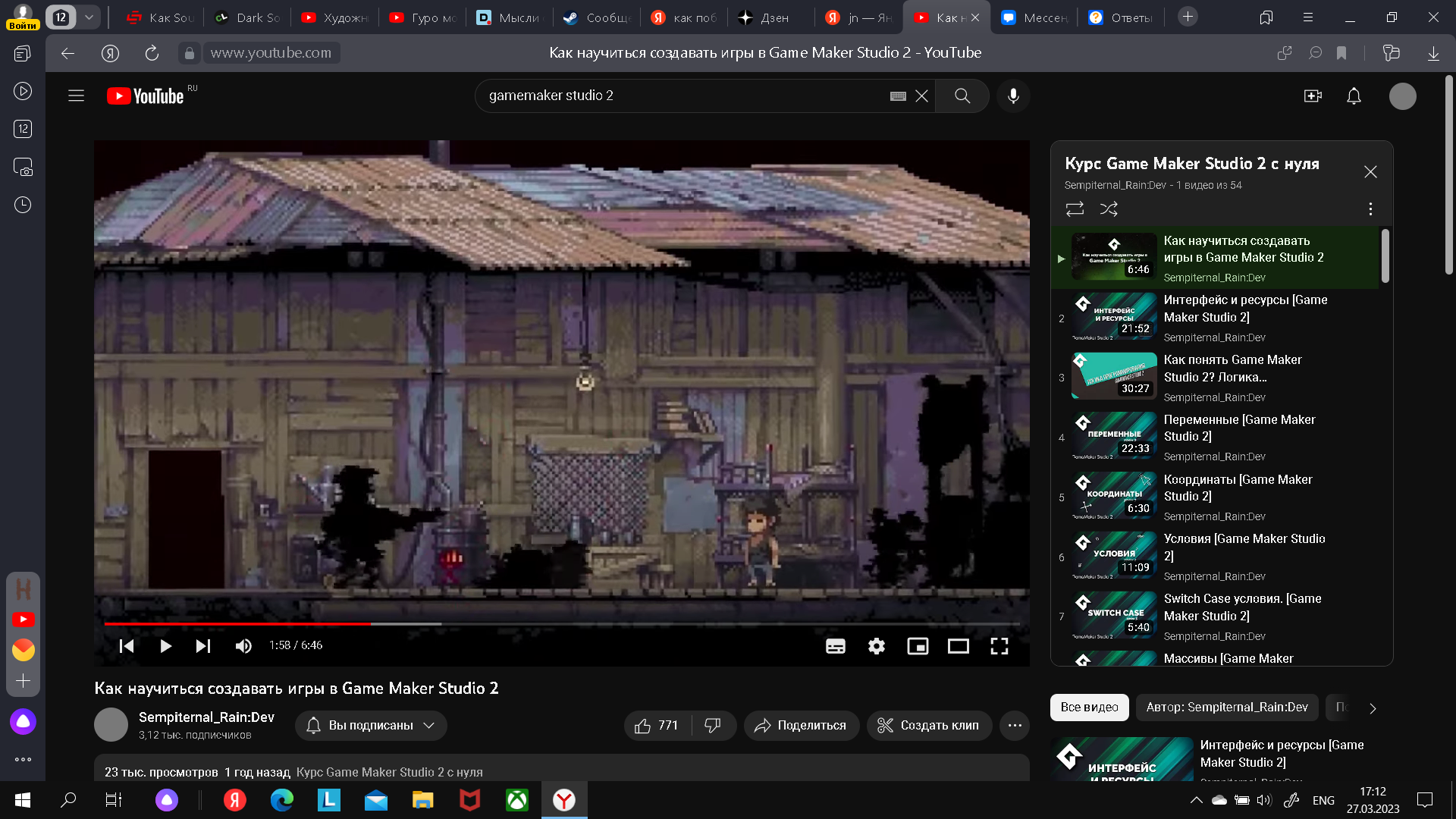Open the Yandex home button in toolbar
The height and width of the screenshot is (819, 1456).
[110, 53]
